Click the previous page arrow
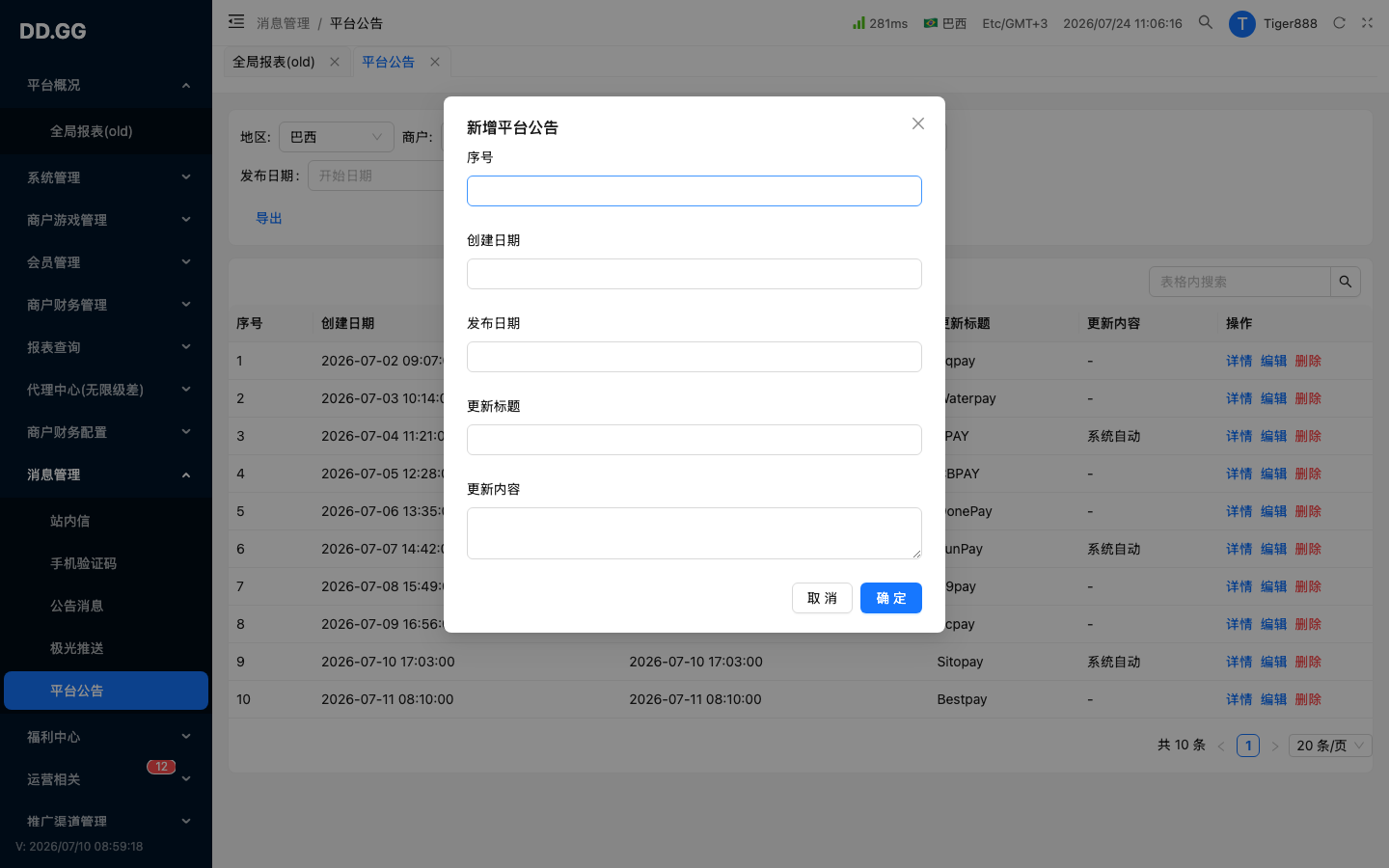 (x=1221, y=746)
